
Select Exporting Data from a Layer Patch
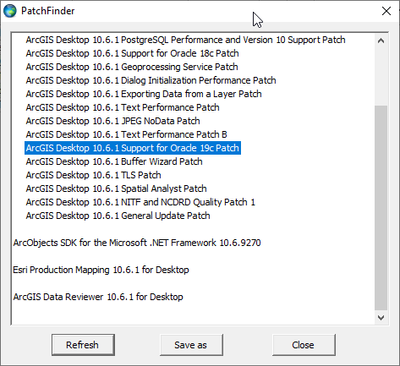[144, 94]
